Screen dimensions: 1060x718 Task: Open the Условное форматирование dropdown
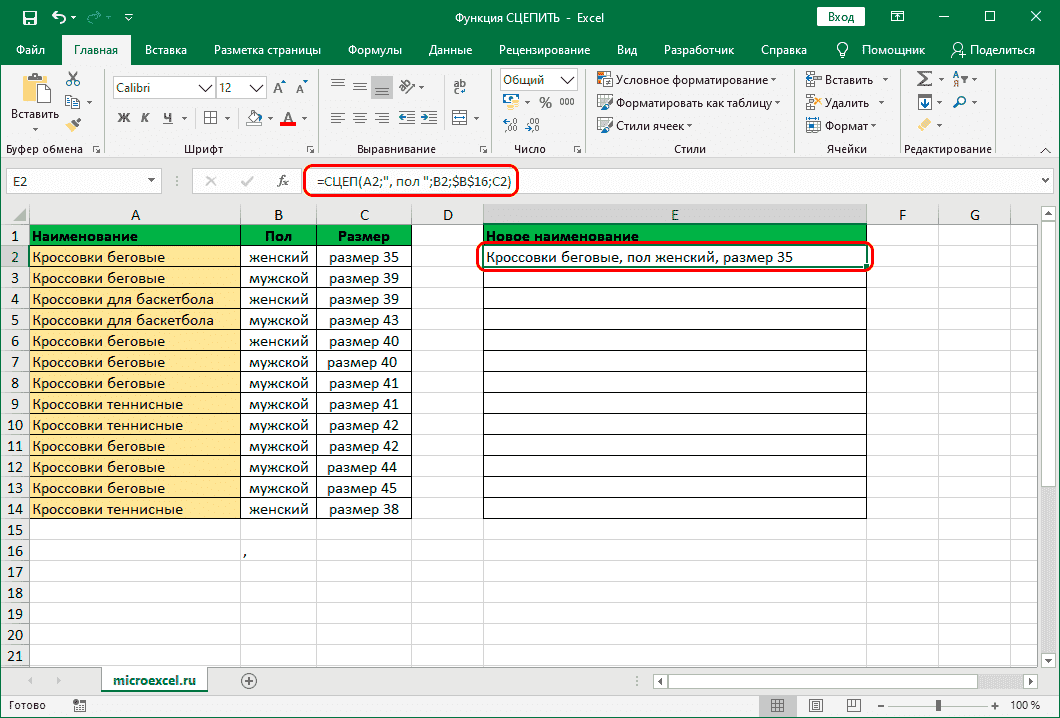coord(686,80)
